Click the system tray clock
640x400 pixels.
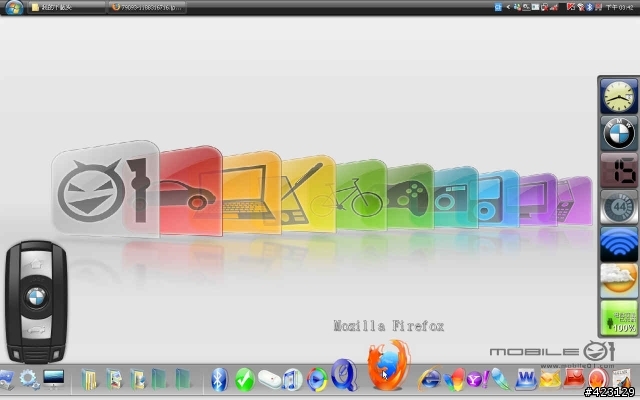tap(619, 7)
